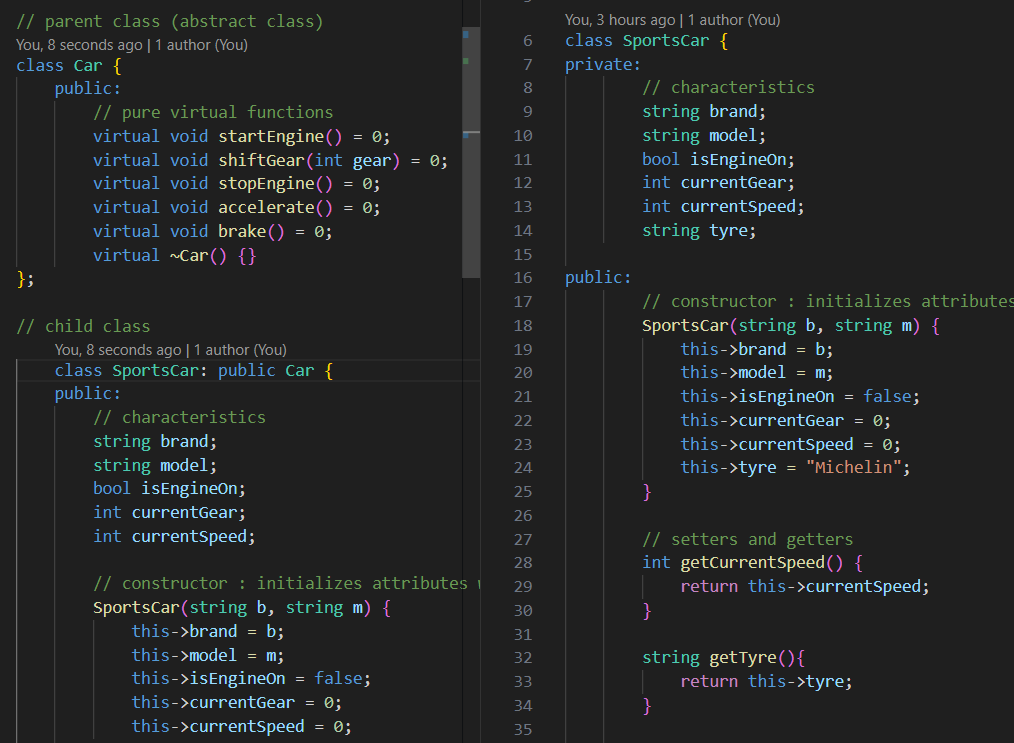Click the 'stopEngine()' function name
The height and width of the screenshot is (743, 1014).
pyautogui.click(x=275, y=184)
